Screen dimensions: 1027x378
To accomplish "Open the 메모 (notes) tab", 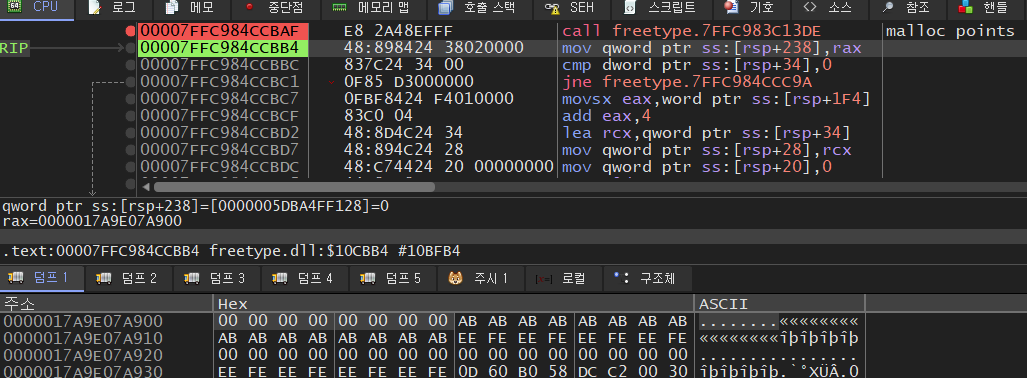I will pyautogui.click(x=191, y=8).
